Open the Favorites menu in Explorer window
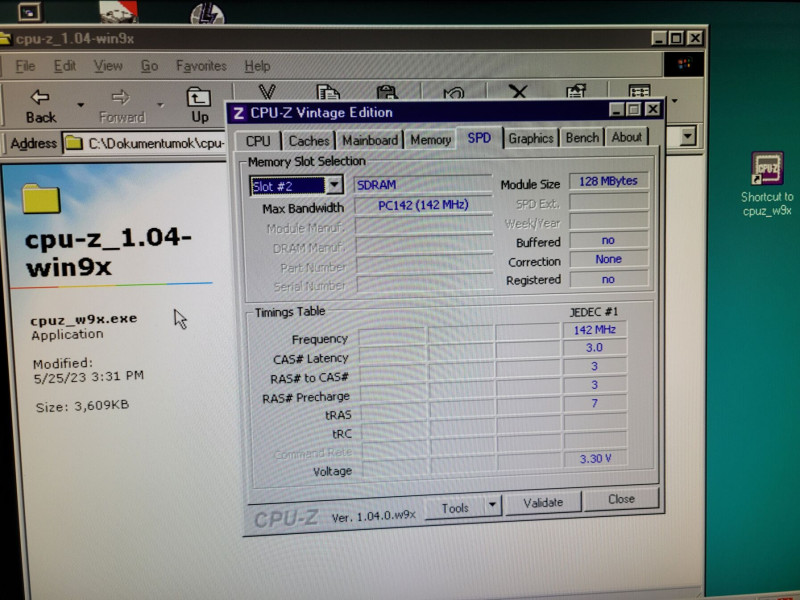This screenshot has width=800, height=600. [x=201, y=66]
